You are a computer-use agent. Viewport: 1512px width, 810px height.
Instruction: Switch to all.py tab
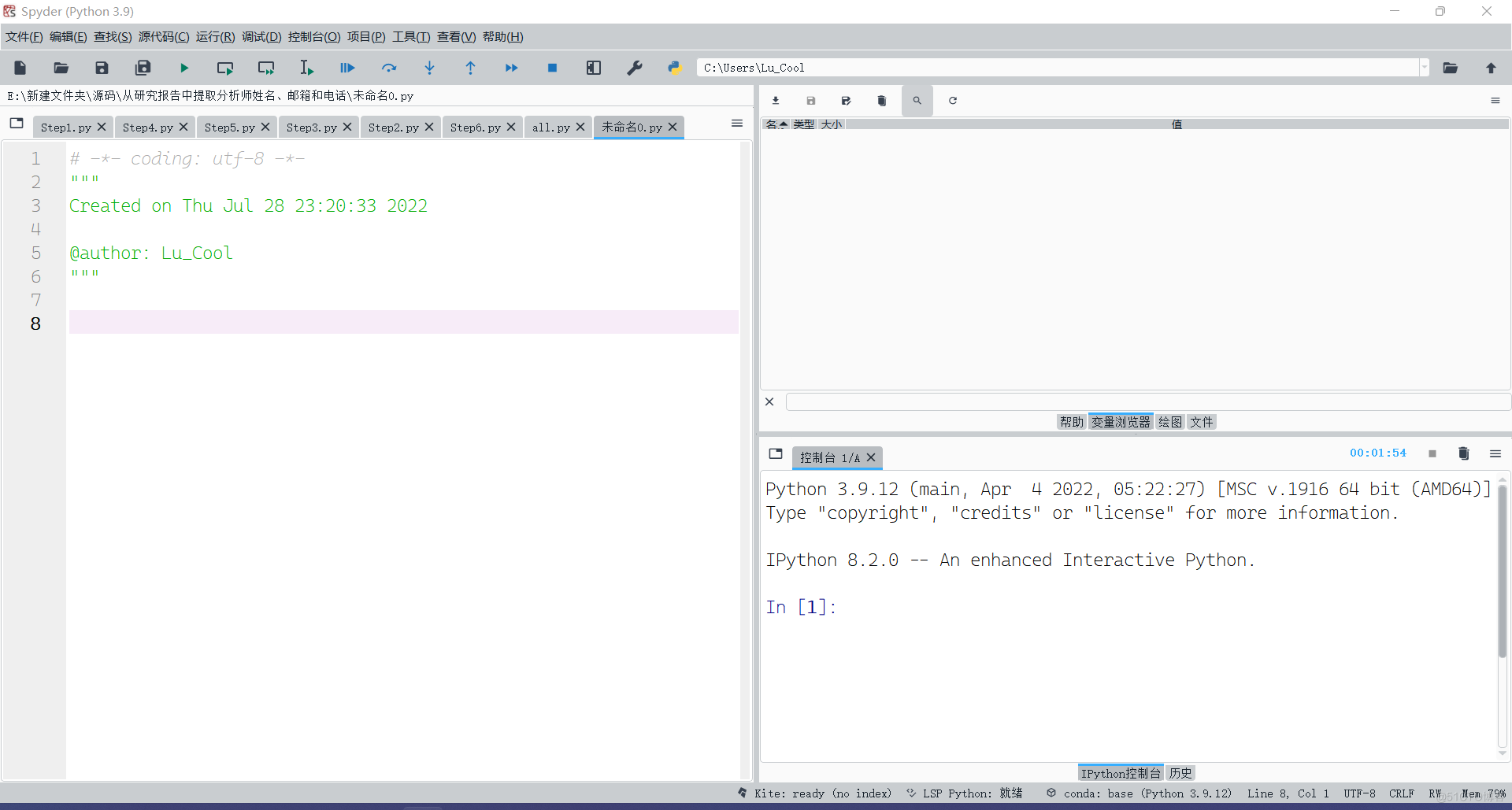pyautogui.click(x=551, y=128)
